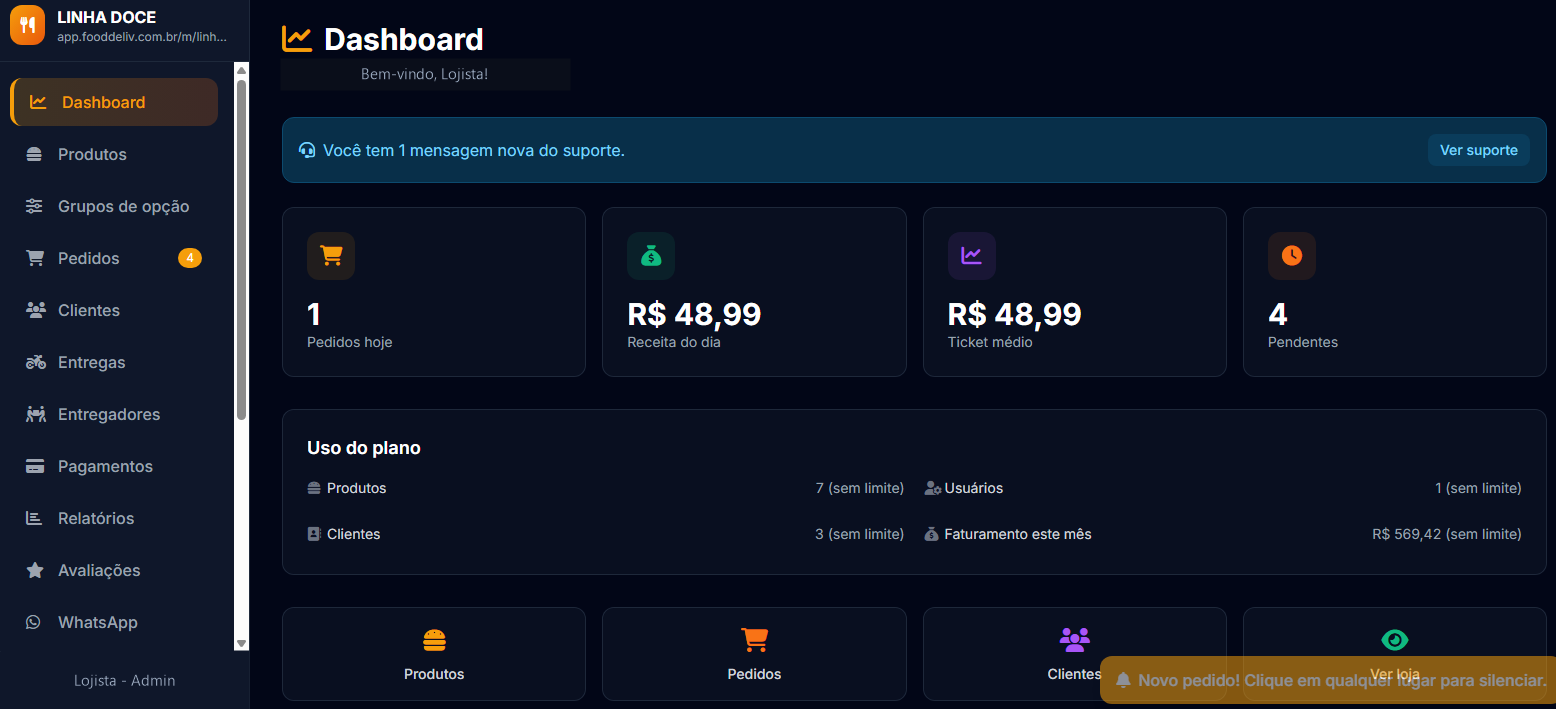This screenshot has height=709, width=1556.
Task: Click the 'Bem-vindo, Lojista!' text
Action: (x=425, y=74)
